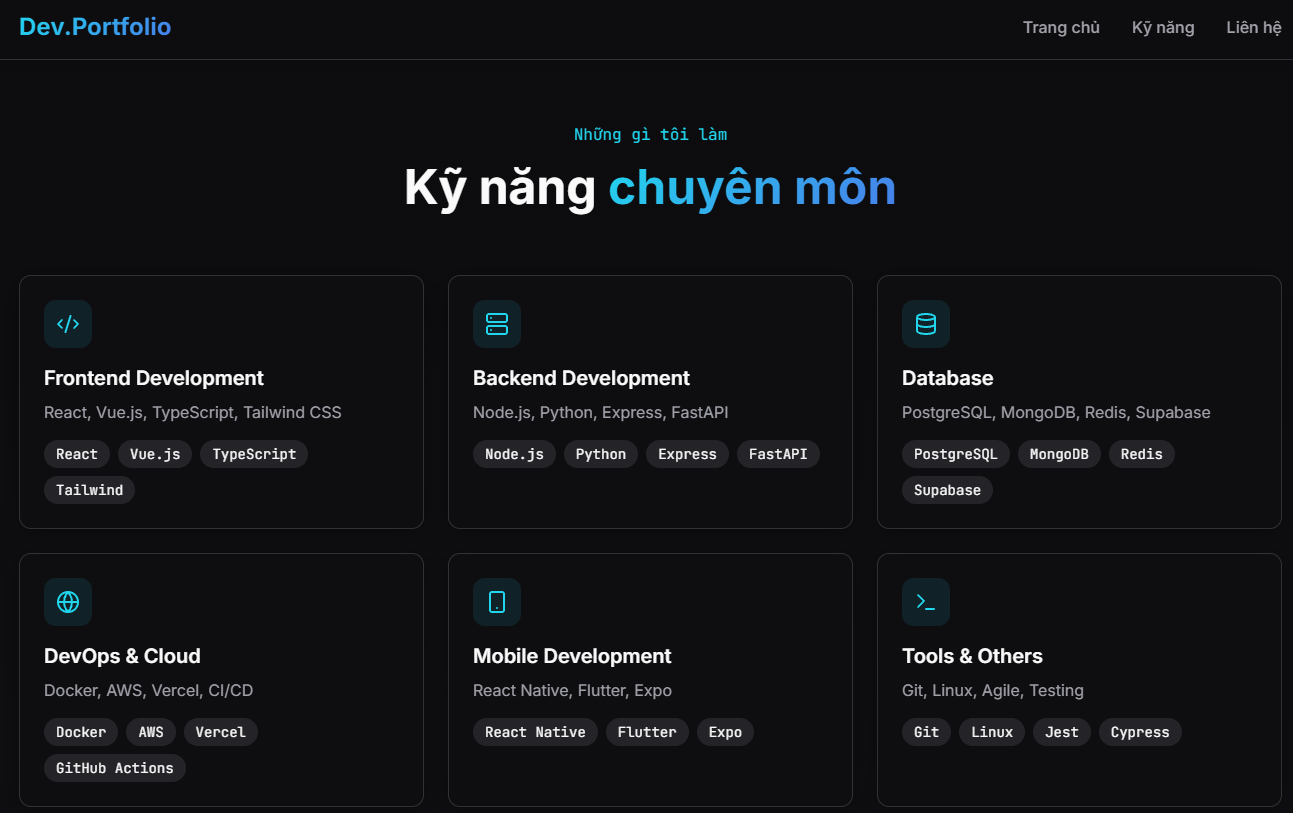Select the Tools & Others terminal icon

coord(925,601)
